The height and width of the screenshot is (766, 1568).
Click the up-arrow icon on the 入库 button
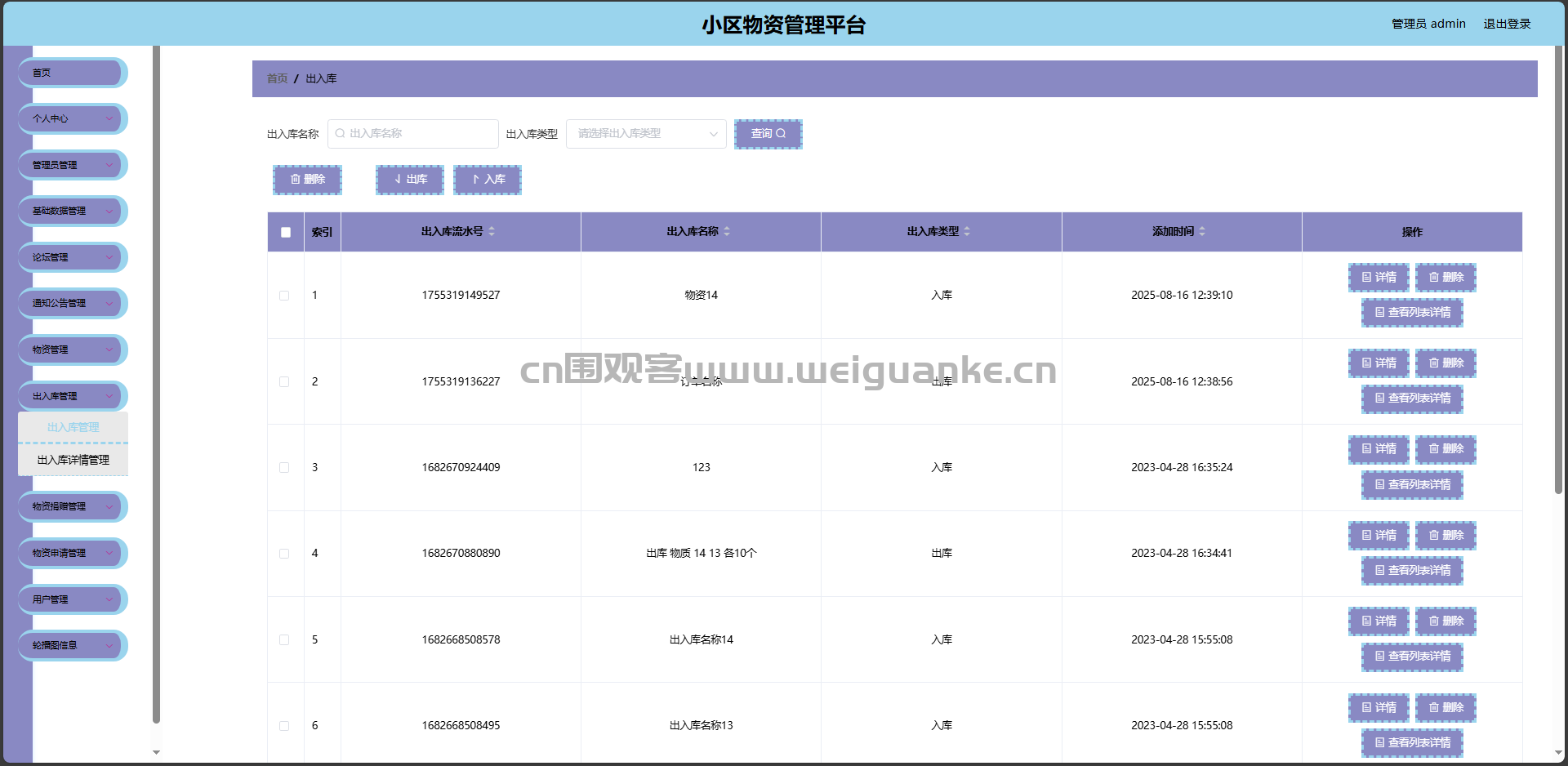tap(475, 179)
